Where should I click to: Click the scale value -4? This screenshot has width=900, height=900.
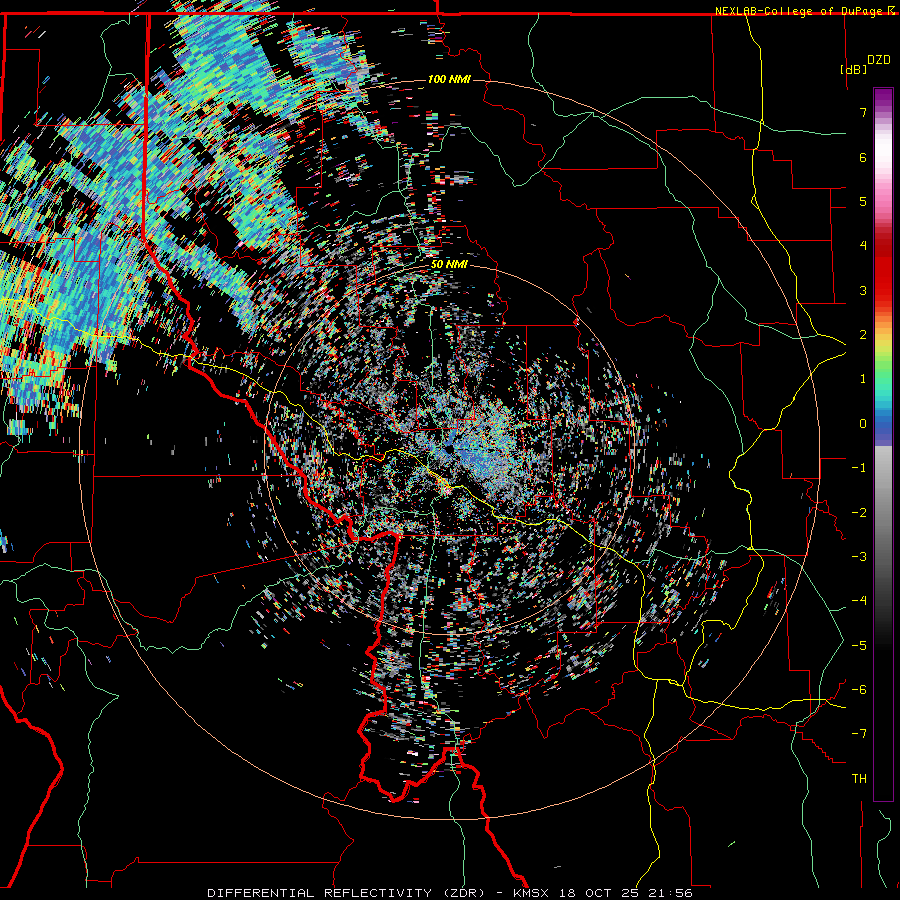(859, 601)
